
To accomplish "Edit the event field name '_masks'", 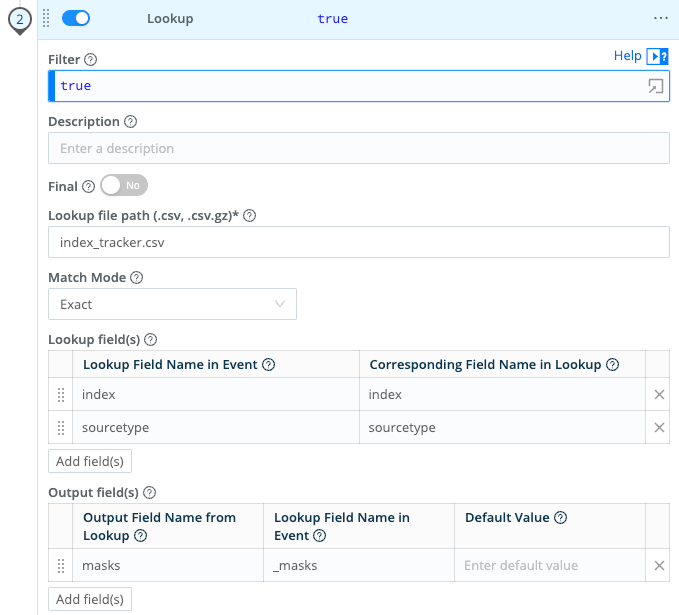I will (x=359, y=565).
